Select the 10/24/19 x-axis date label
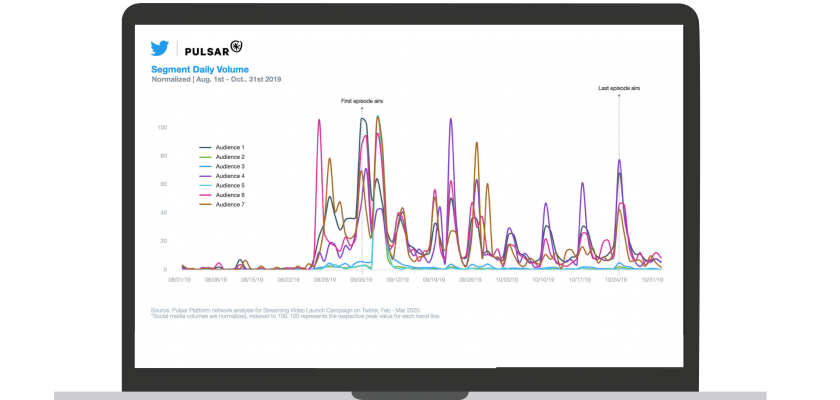Viewport: 840px width, 400px height. click(x=617, y=280)
